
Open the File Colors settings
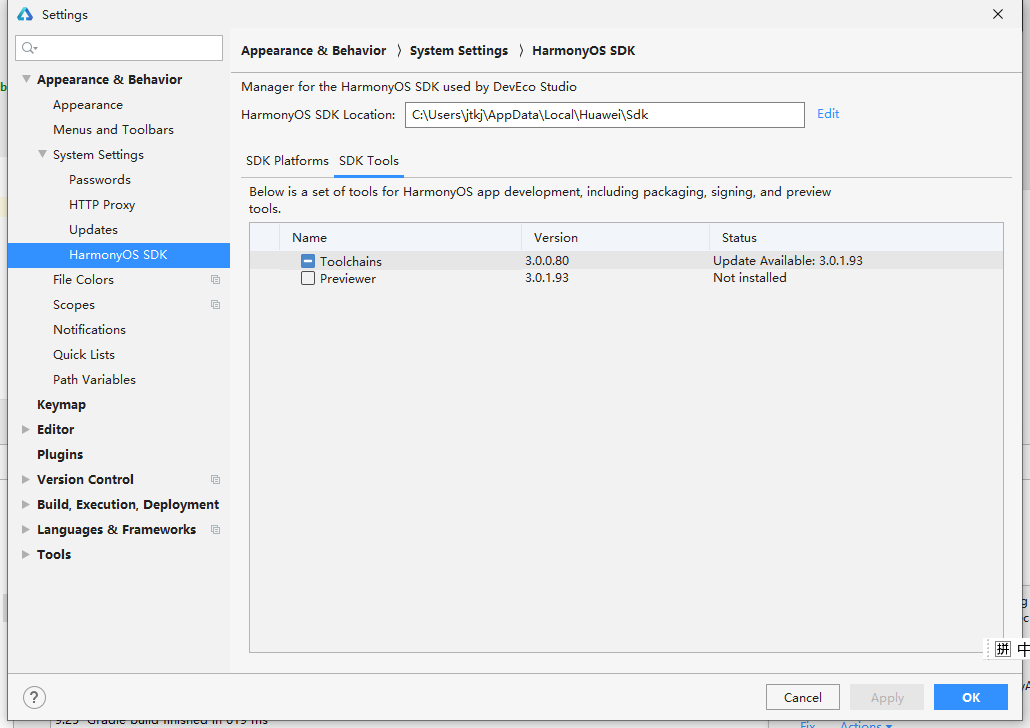point(83,280)
